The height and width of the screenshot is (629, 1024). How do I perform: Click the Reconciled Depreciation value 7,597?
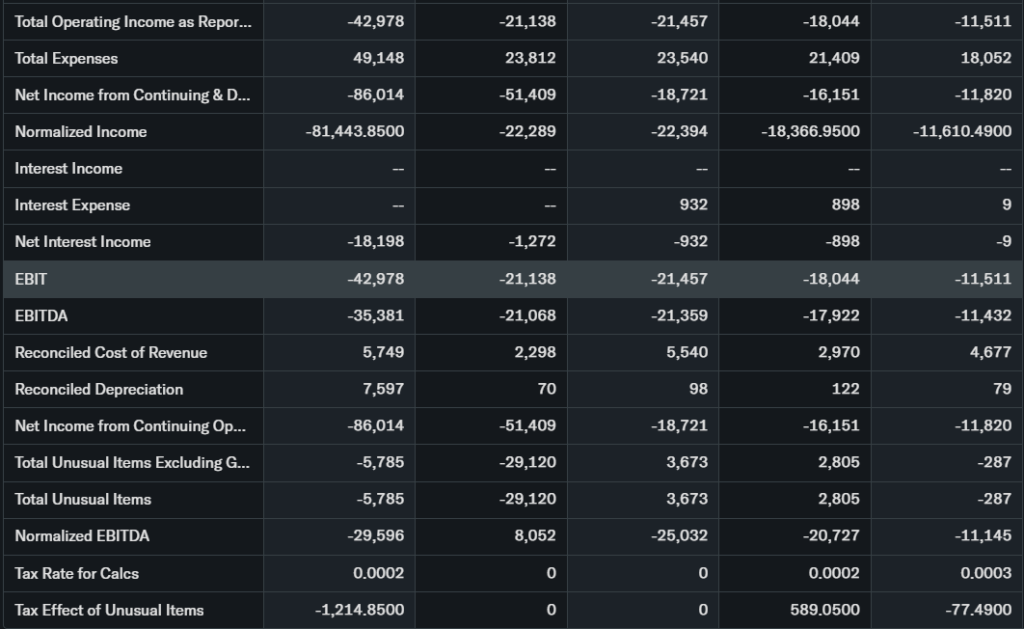tap(383, 389)
